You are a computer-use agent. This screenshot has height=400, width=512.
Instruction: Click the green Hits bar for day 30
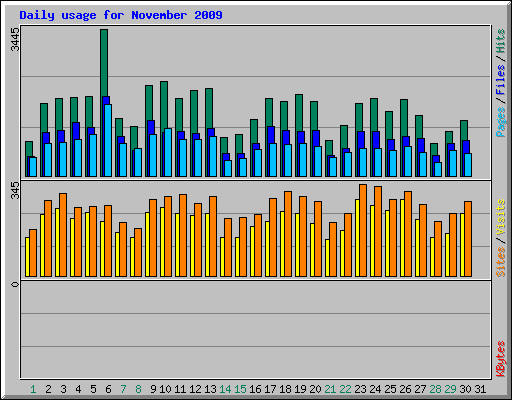pyautogui.click(x=464, y=130)
